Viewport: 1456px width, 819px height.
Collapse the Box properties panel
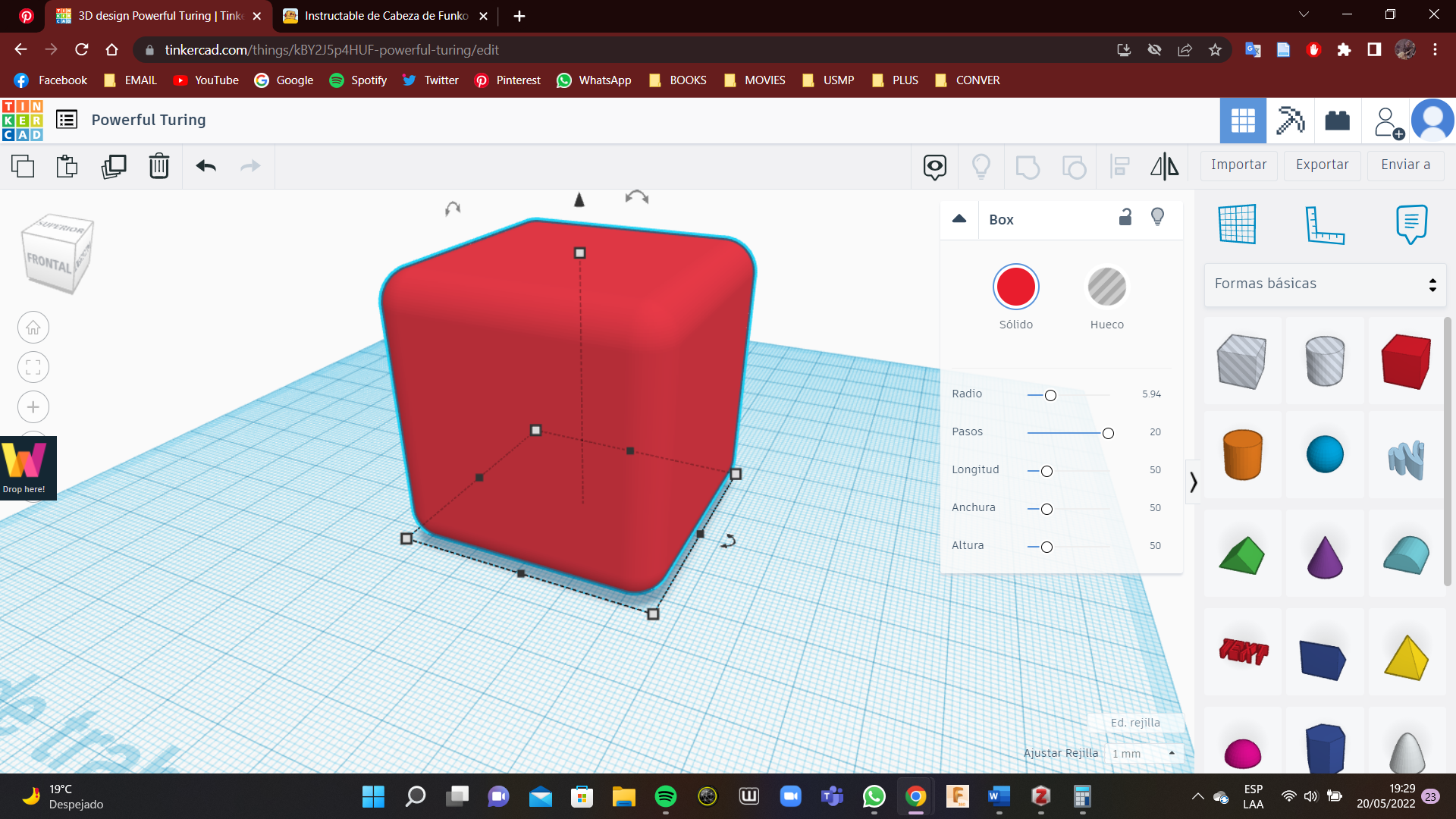(959, 219)
